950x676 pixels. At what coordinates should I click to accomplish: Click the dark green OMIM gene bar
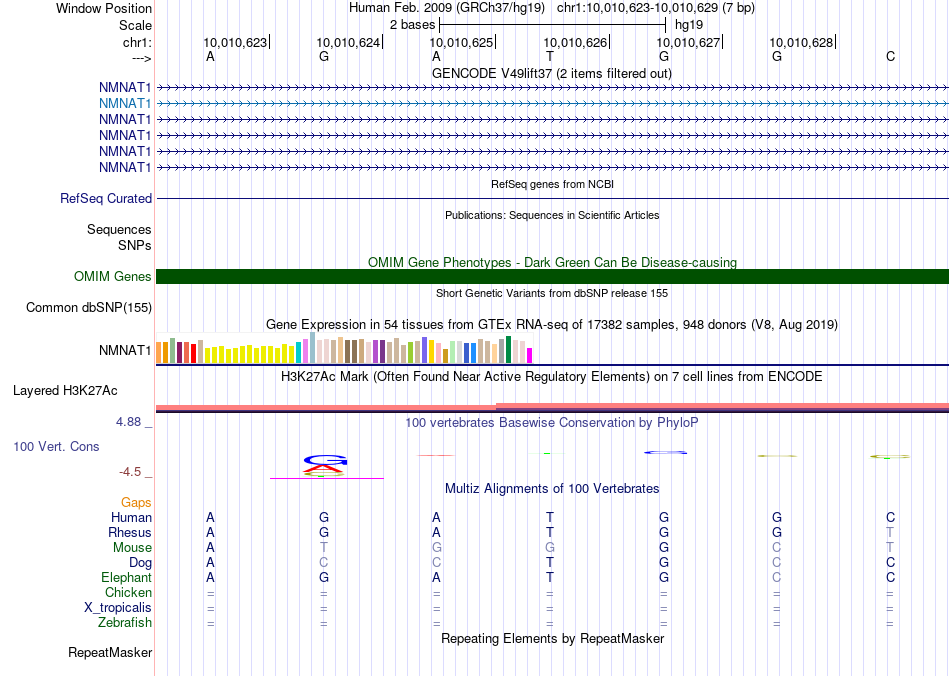(553, 276)
